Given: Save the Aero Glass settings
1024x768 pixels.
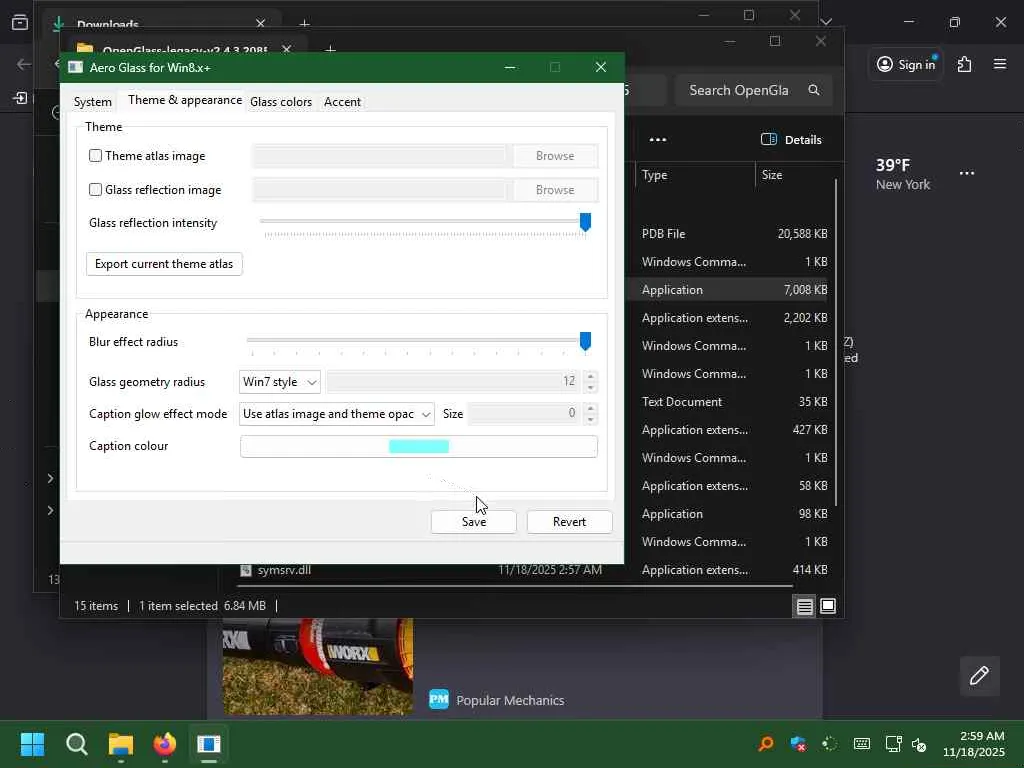Looking at the screenshot, I should [x=473, y=522].
